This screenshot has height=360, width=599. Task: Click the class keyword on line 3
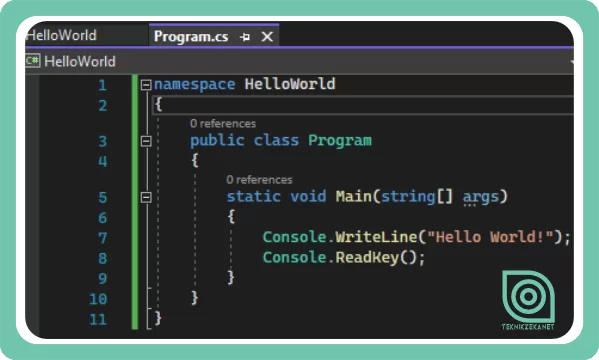point(276,140)
